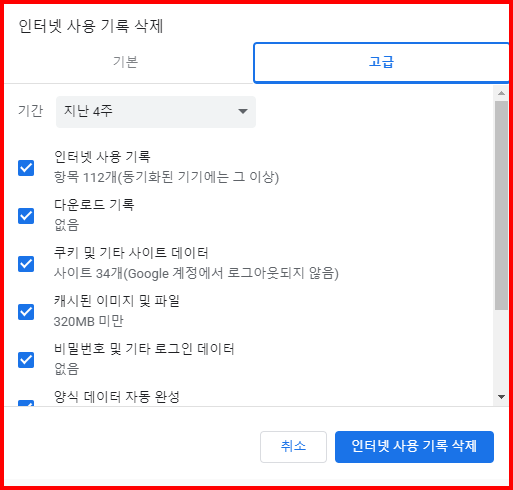Click the scrollbar up arrow

point(501,93)
